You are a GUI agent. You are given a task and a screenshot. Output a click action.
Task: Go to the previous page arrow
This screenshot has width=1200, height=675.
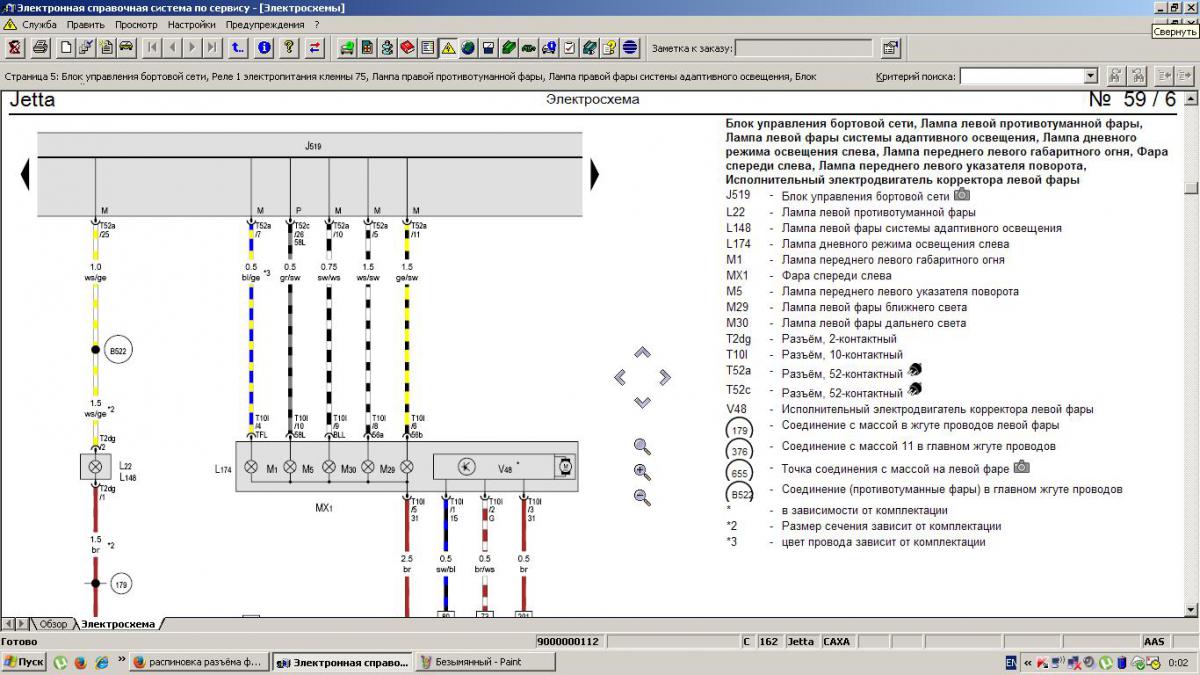(172, 47)
